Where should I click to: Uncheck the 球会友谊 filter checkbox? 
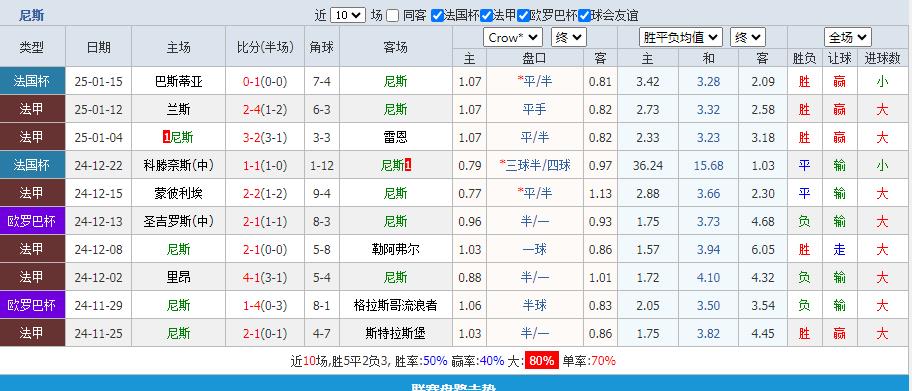pos(585,16)
